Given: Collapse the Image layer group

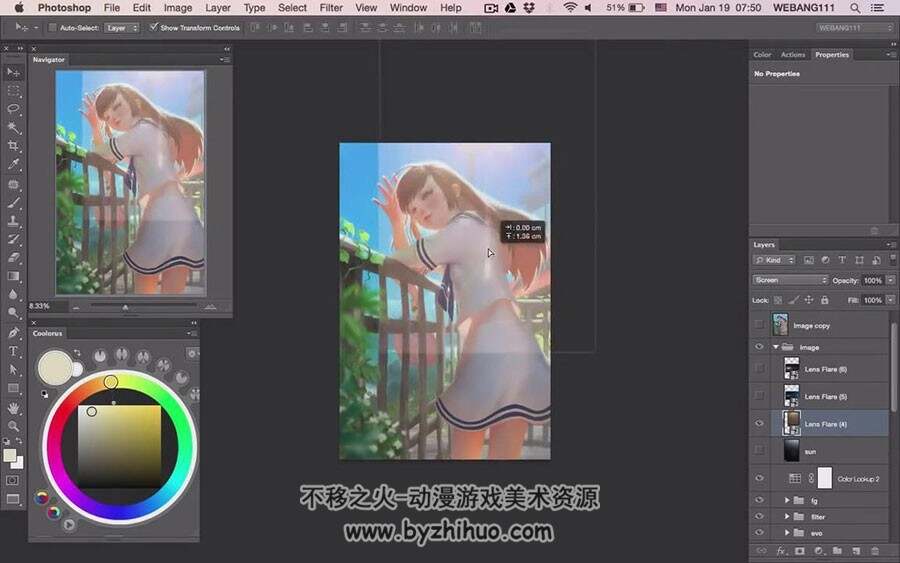Looking at the screenshot, I should [775, 347].
